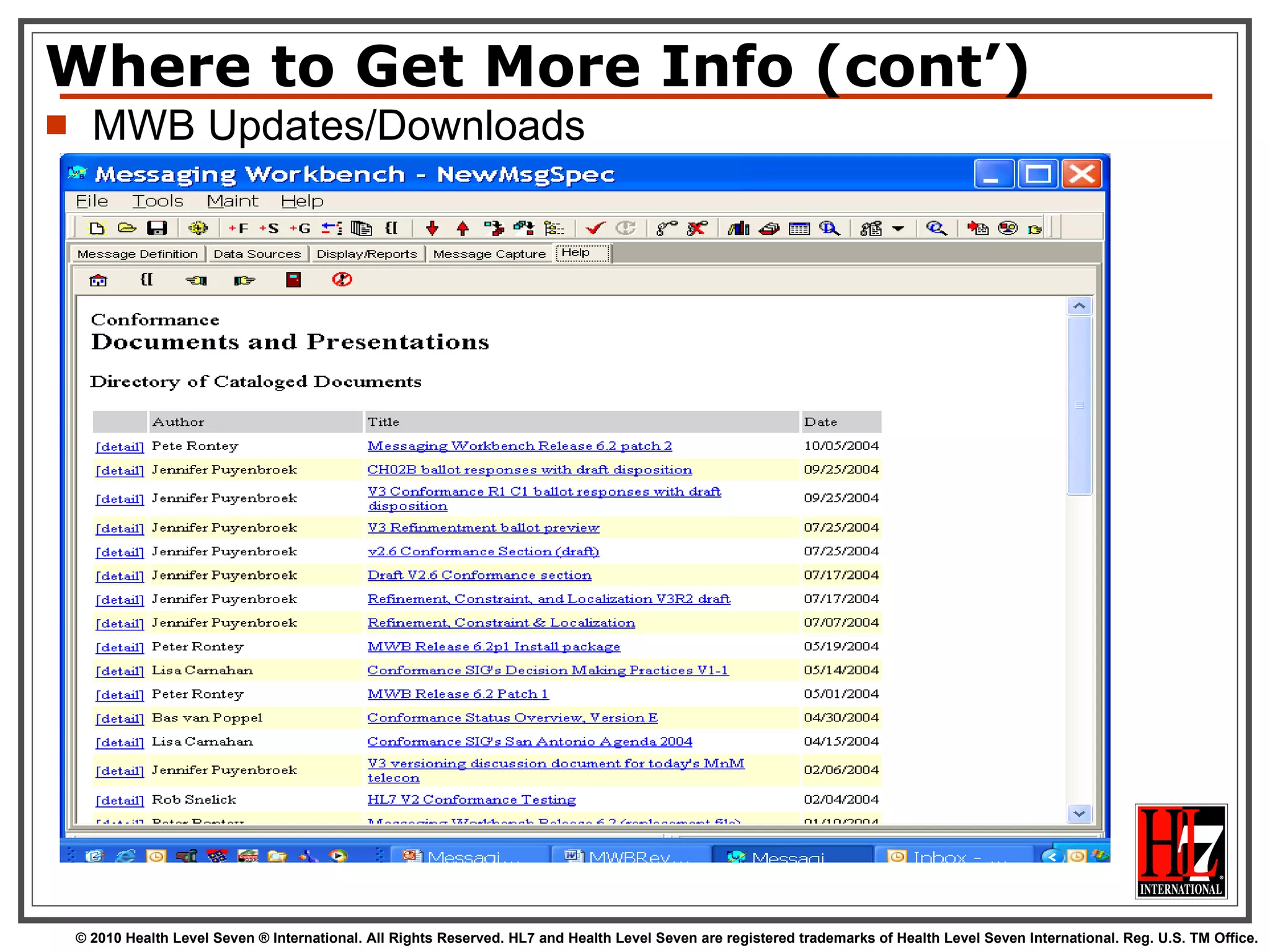Screen dimensions: 1270x952
Task: Open the Tools menu
Action: [158, 201]
